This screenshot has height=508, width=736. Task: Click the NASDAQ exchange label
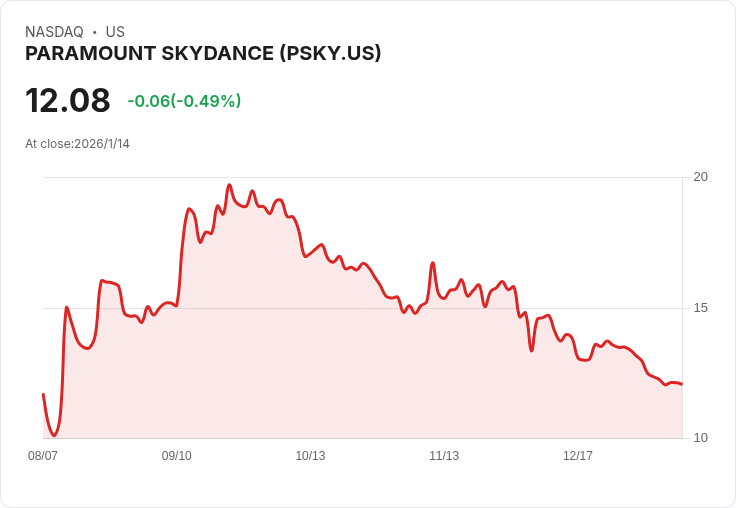pos(54,32)
